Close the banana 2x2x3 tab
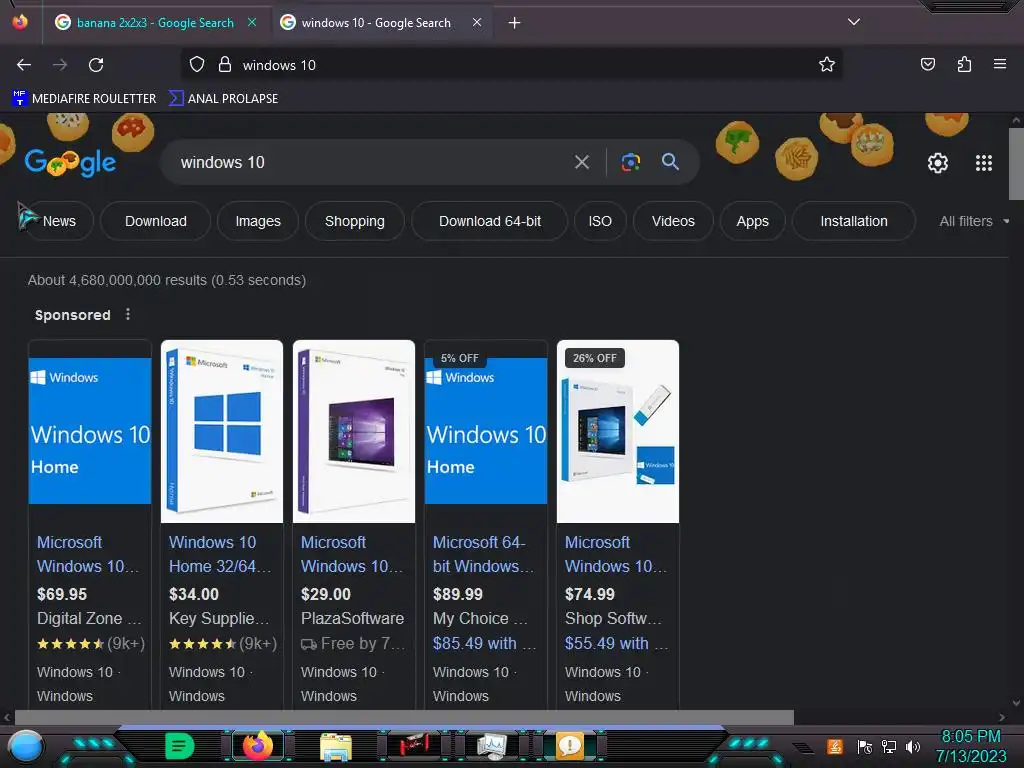1024x768 pixels. pyautogui.click(x=252, y=22)
